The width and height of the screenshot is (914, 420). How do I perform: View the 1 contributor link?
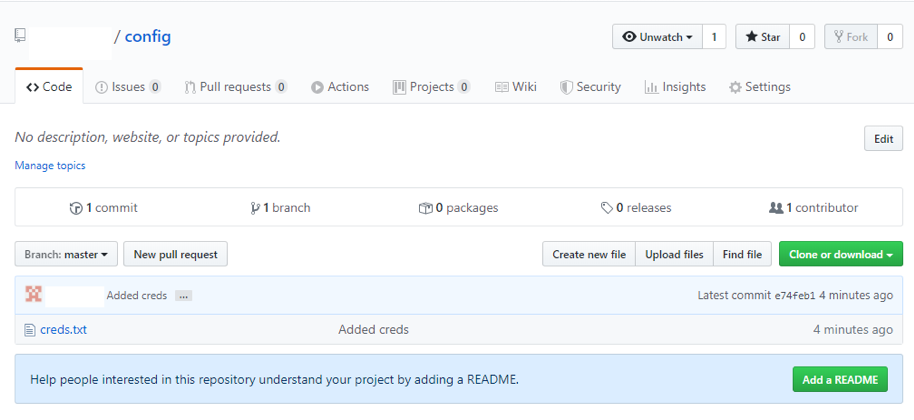click(x=814, y=208)
